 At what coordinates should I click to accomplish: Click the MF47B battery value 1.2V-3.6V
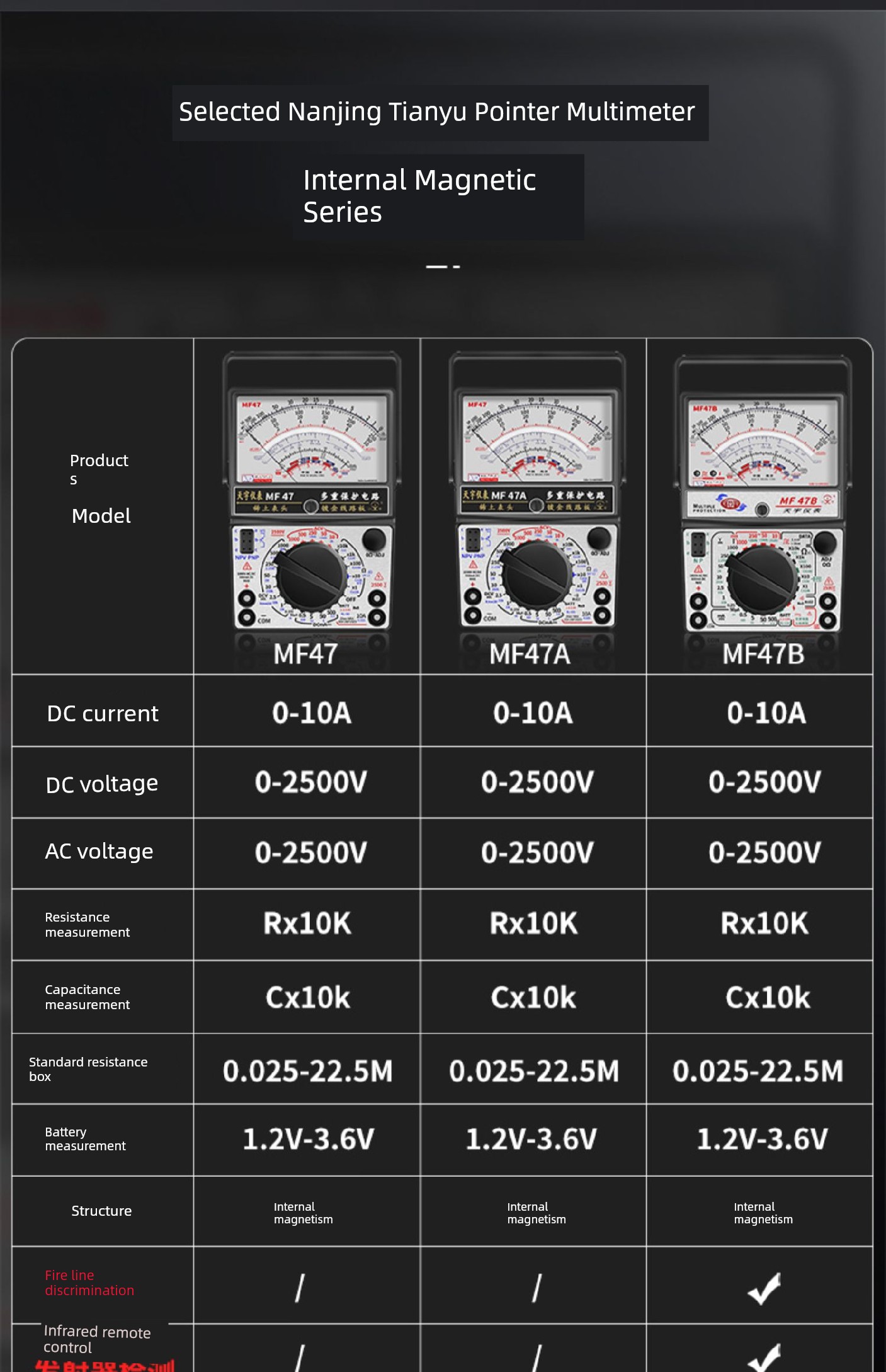tap(763, 1138)
